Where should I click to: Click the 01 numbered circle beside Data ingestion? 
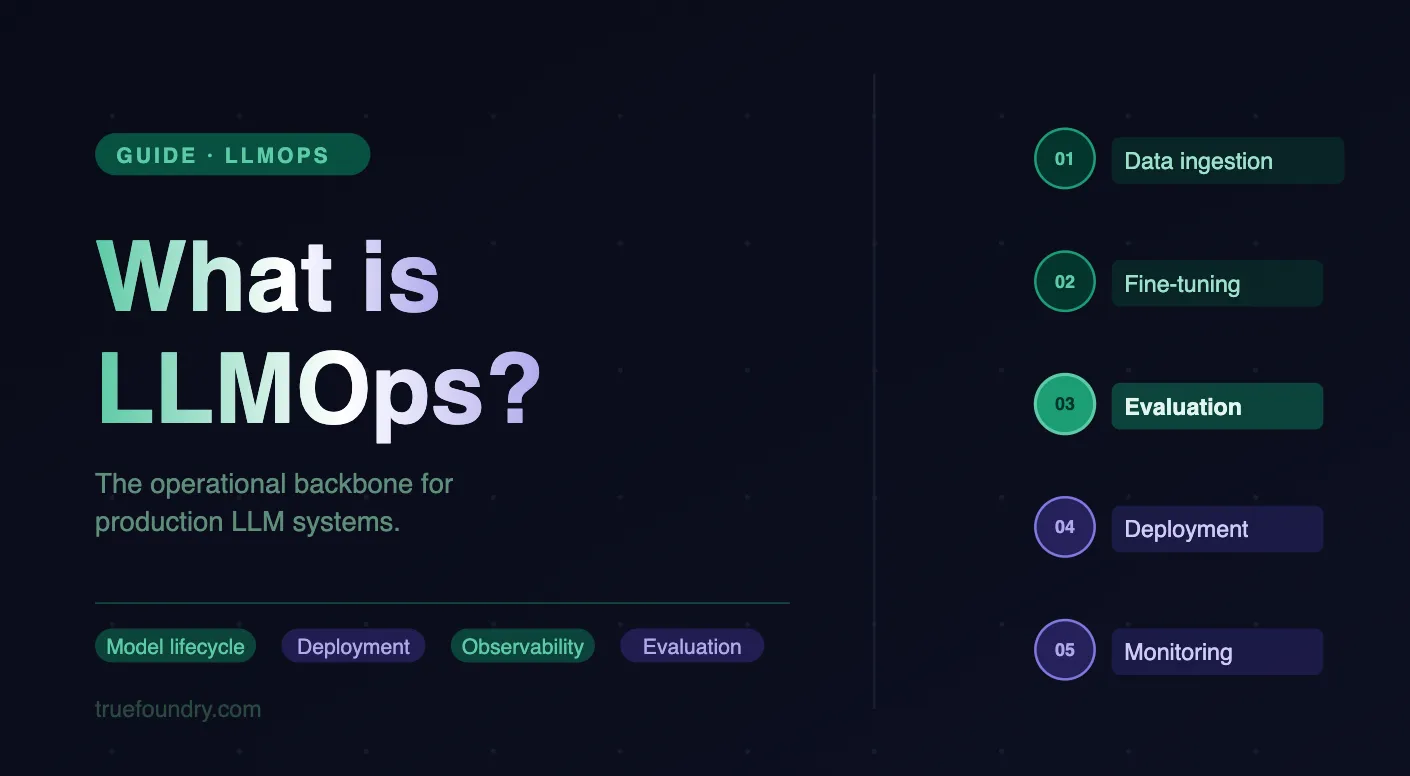pyautogui.click(x=1064, y=158)
